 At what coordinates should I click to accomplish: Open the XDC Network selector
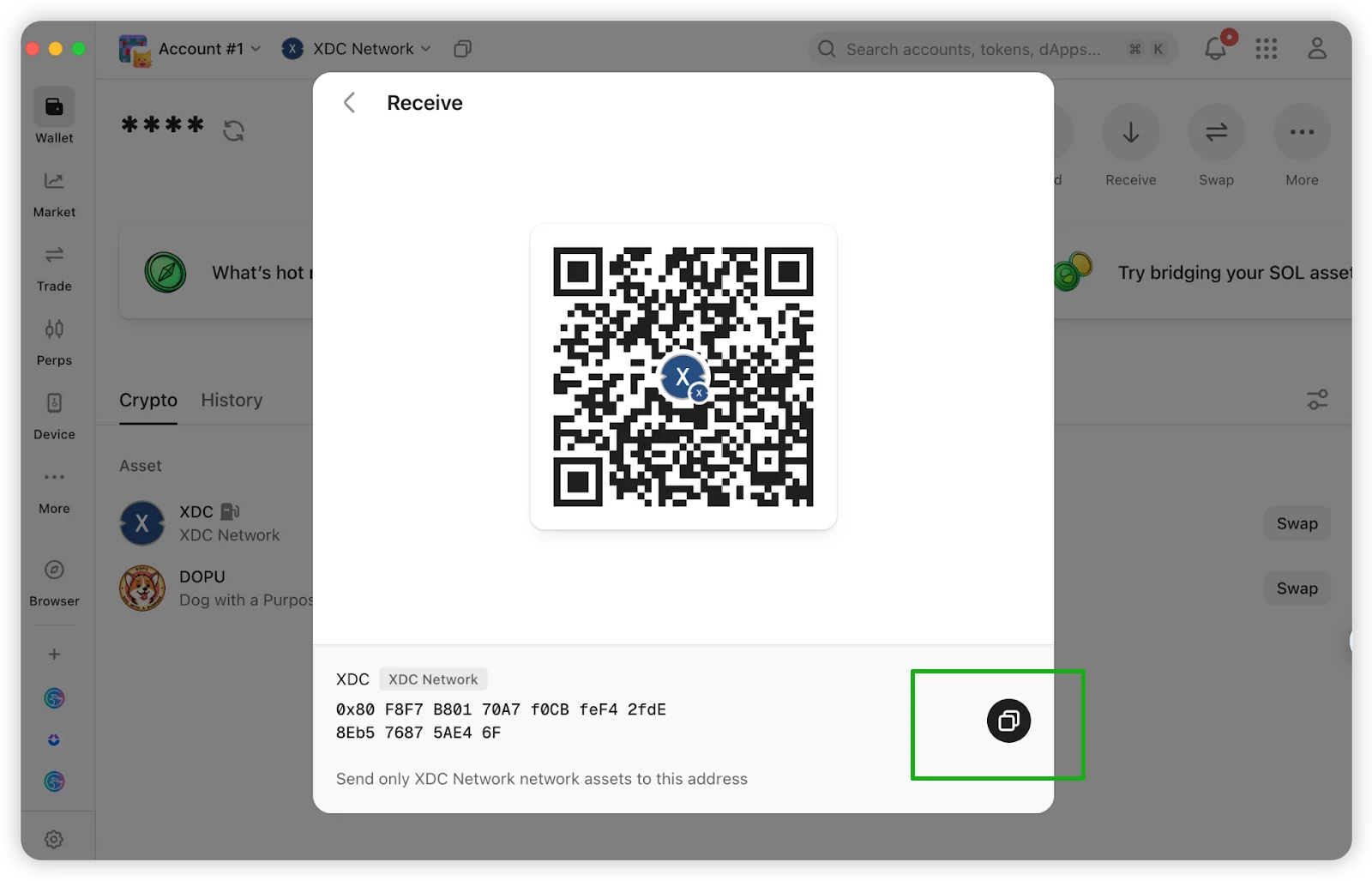357,49
